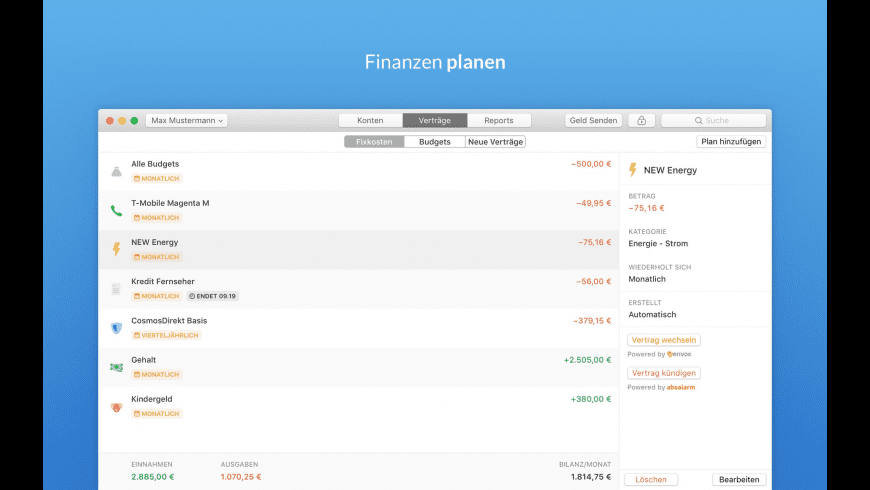Image resolution: width=870 pixels, height=490 pixels.
Task: Click the Geld Senden button
Action: coord(593,120)
